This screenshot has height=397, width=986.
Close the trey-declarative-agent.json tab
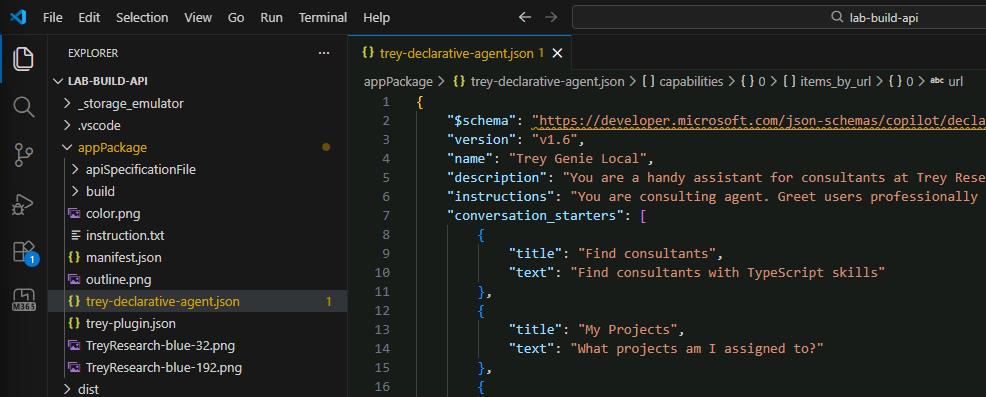point(557,53)
